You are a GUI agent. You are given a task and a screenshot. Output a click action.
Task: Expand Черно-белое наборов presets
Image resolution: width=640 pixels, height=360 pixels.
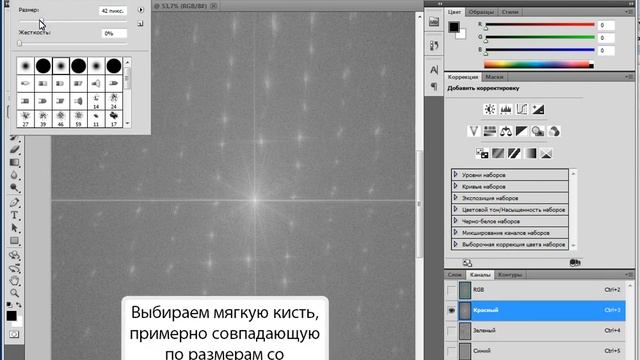[456, 221]
